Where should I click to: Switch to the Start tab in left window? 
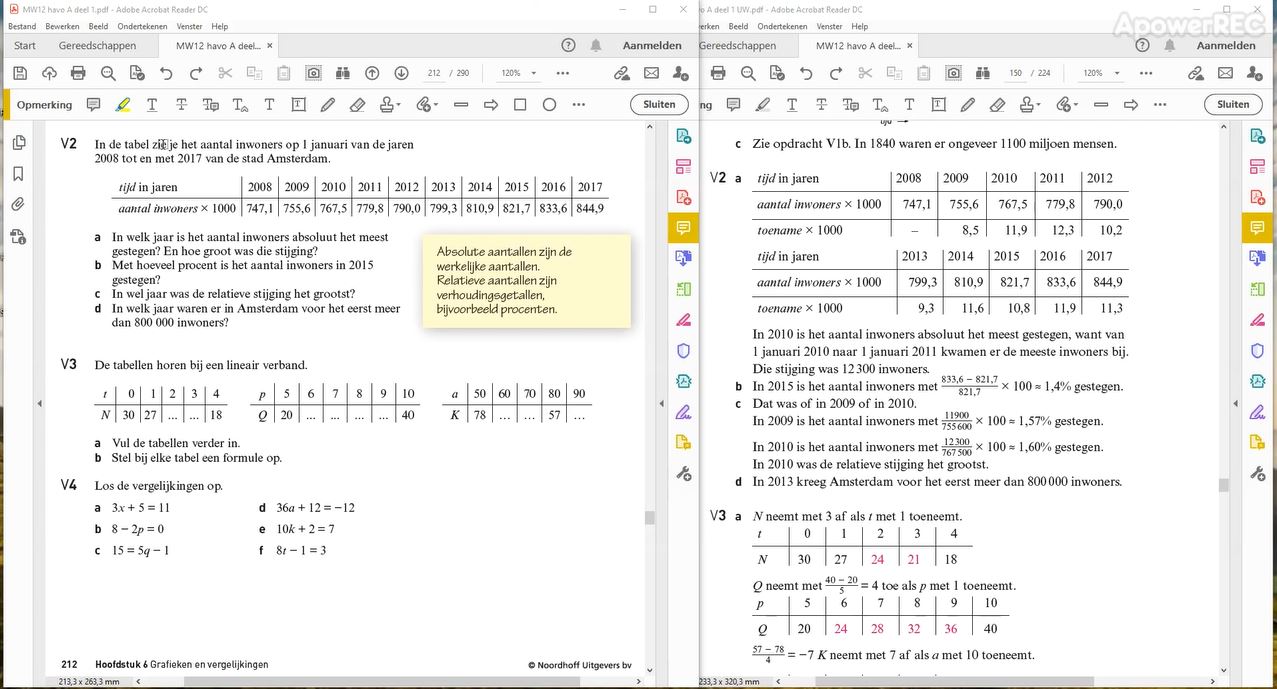point(25,45)
